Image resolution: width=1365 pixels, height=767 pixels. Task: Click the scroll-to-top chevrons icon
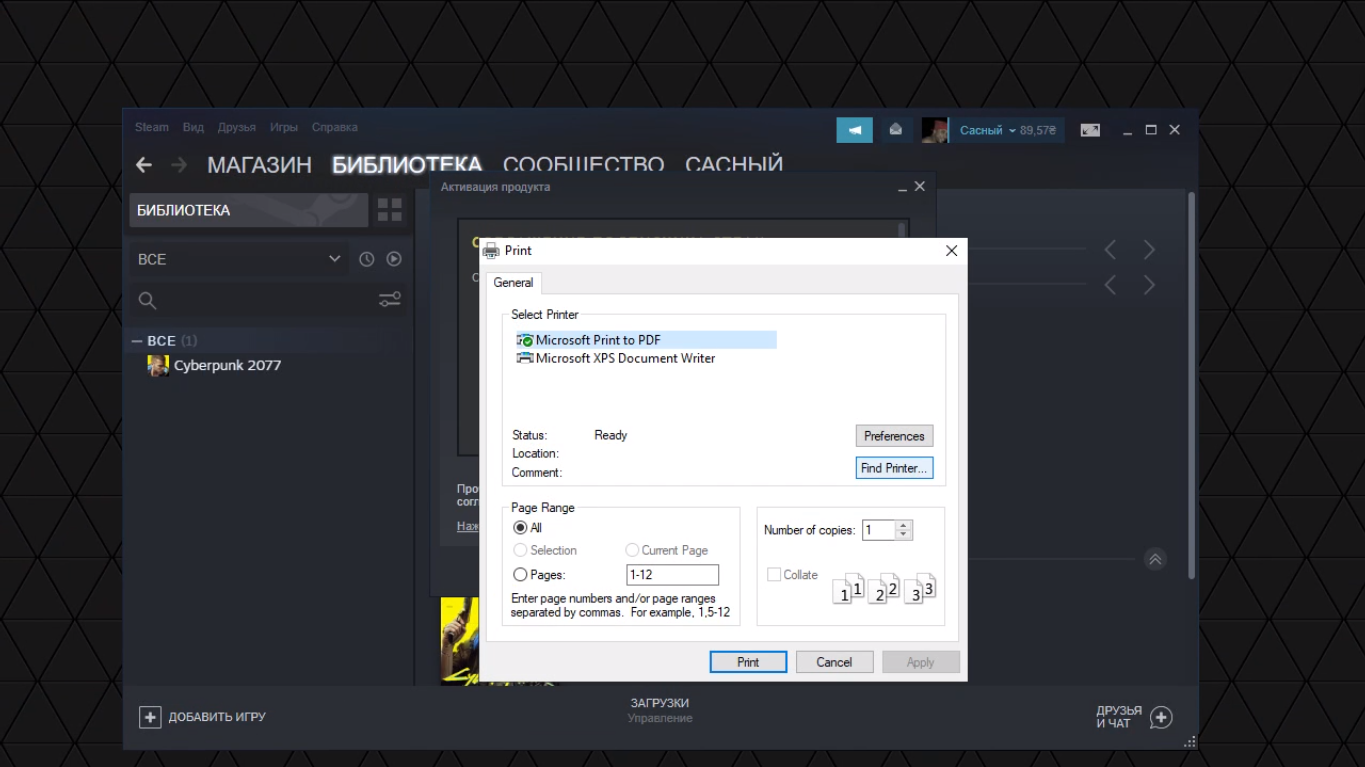click(x=1155, y=560)
